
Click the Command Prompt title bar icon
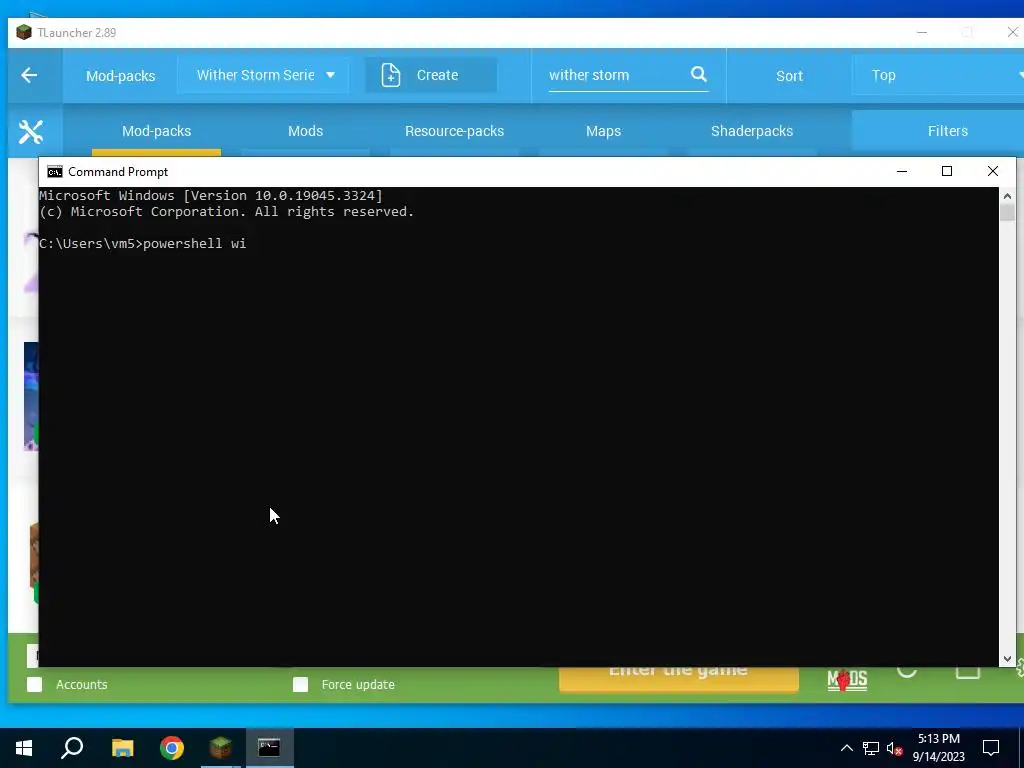click(55, 172)
